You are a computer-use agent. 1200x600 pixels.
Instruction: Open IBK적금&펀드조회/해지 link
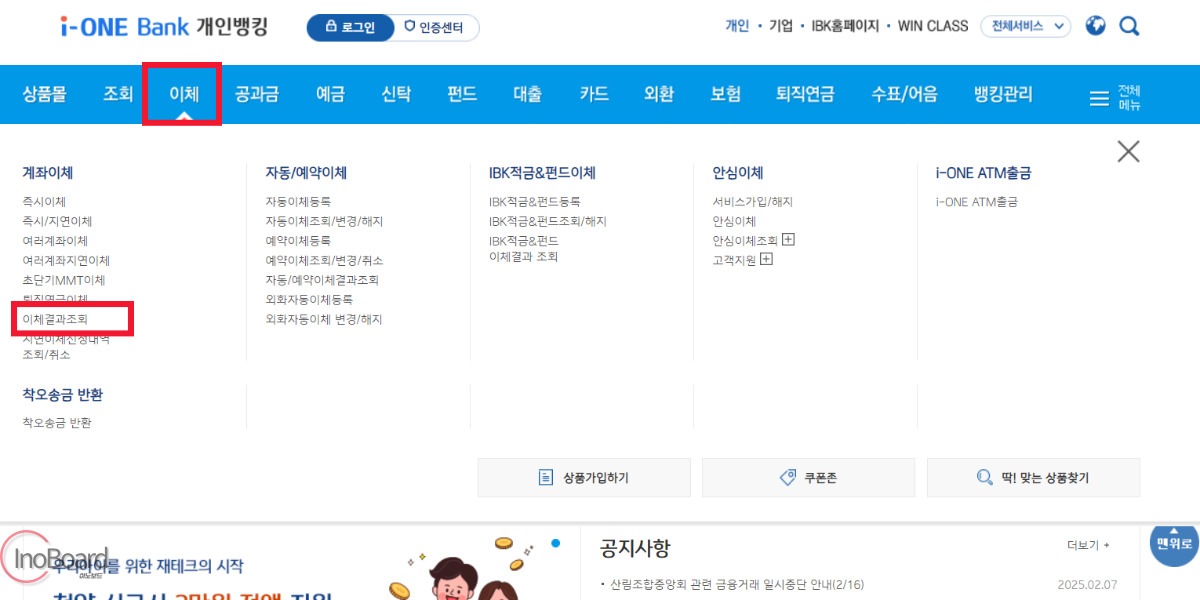tap(548, 221)
